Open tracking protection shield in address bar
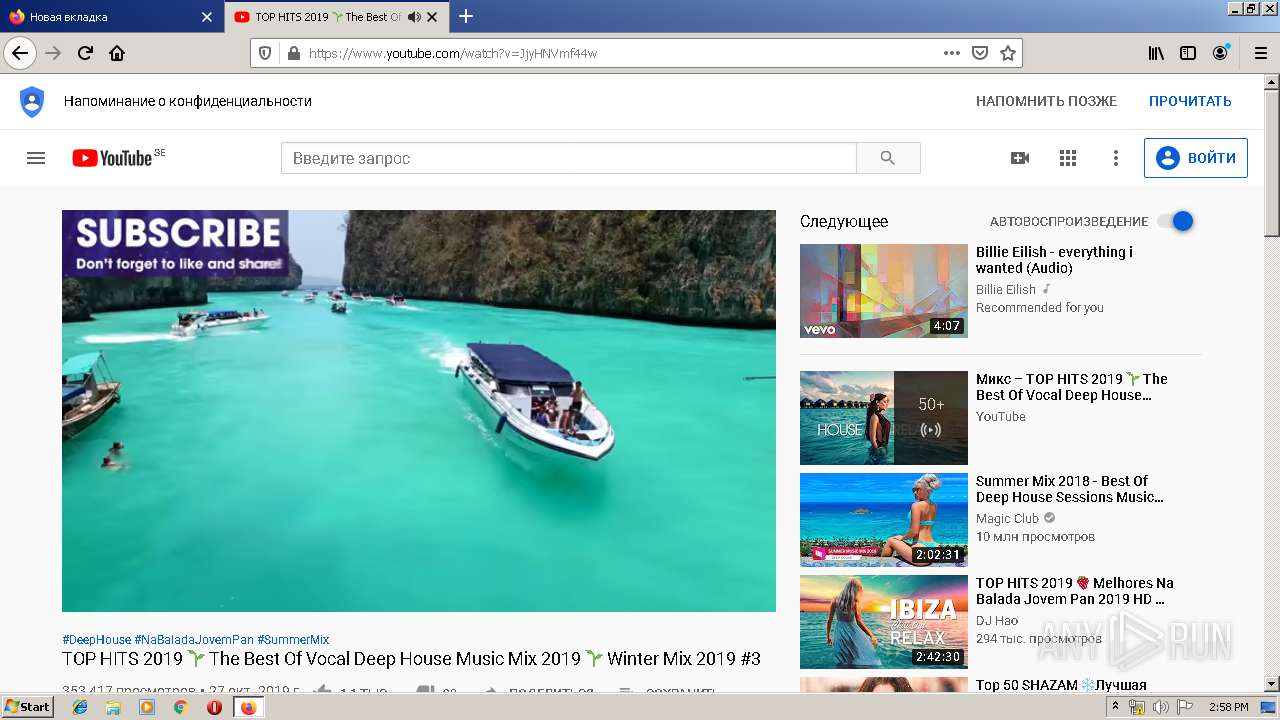Screen dimensions: 1280x720 pos(265,53)
